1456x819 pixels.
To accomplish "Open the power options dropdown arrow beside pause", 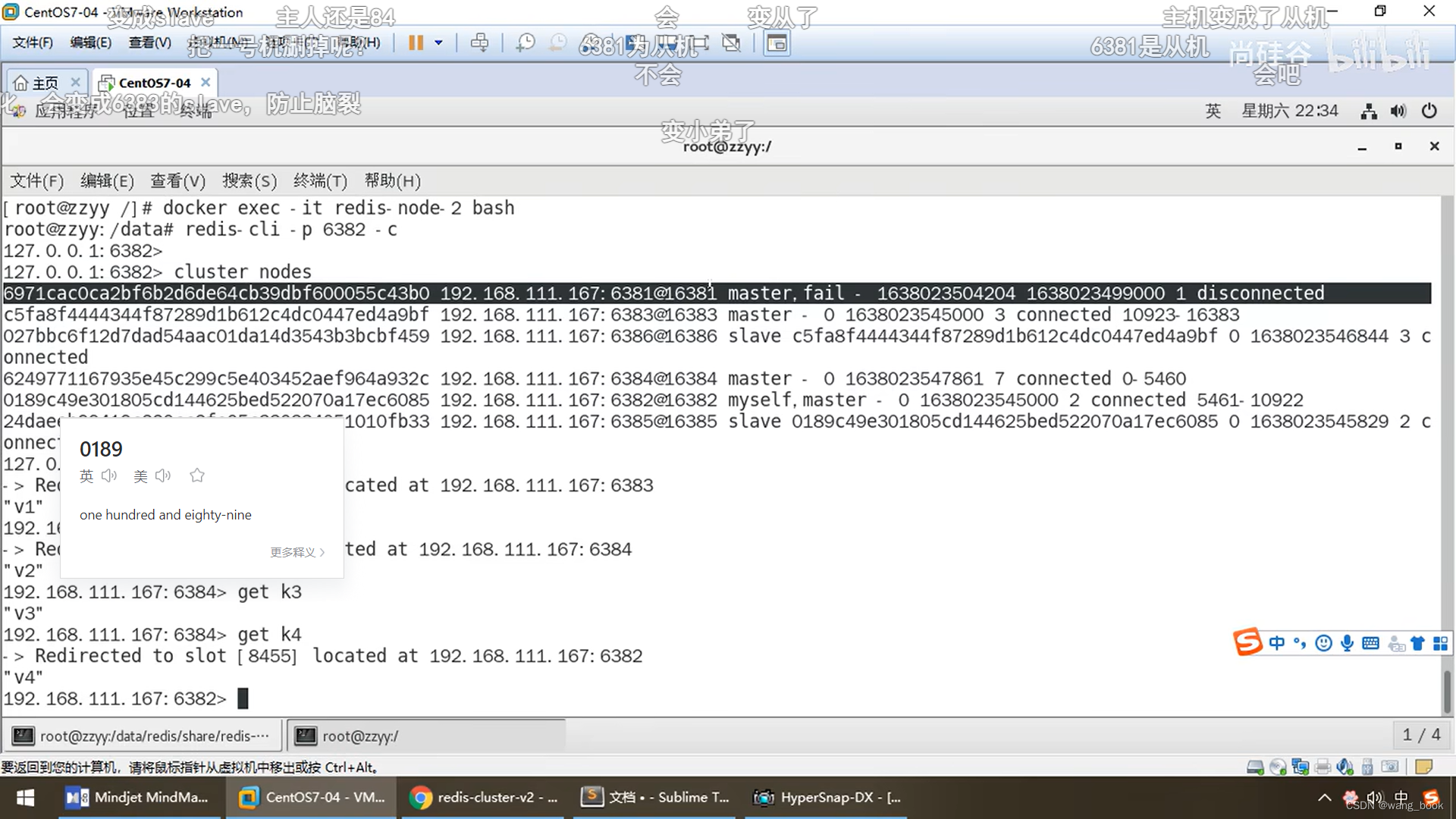I will [x=438, y=43].
